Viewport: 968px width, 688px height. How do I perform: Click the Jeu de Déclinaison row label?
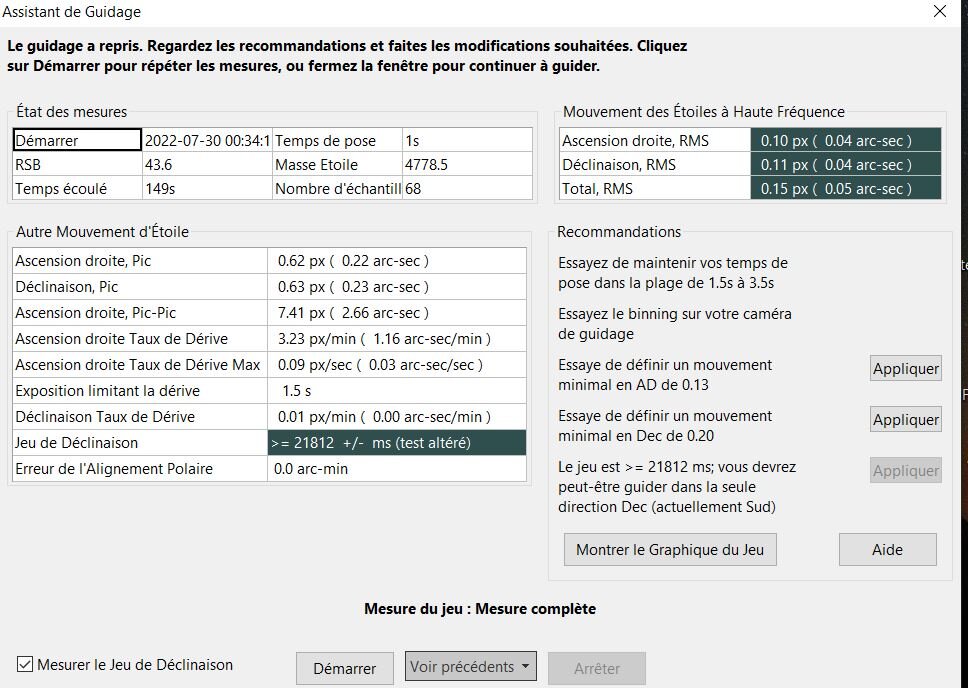tap(140, 443)
